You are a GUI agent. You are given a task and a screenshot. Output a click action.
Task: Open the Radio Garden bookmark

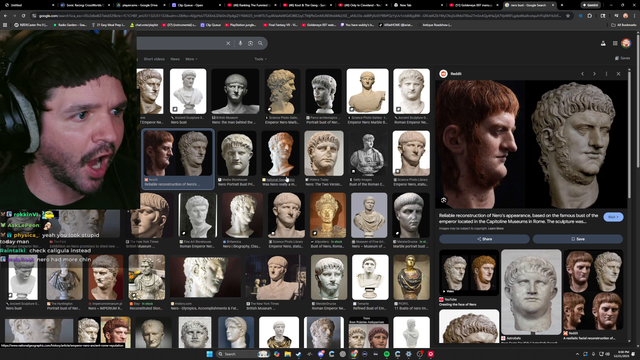tap(70, 25)
